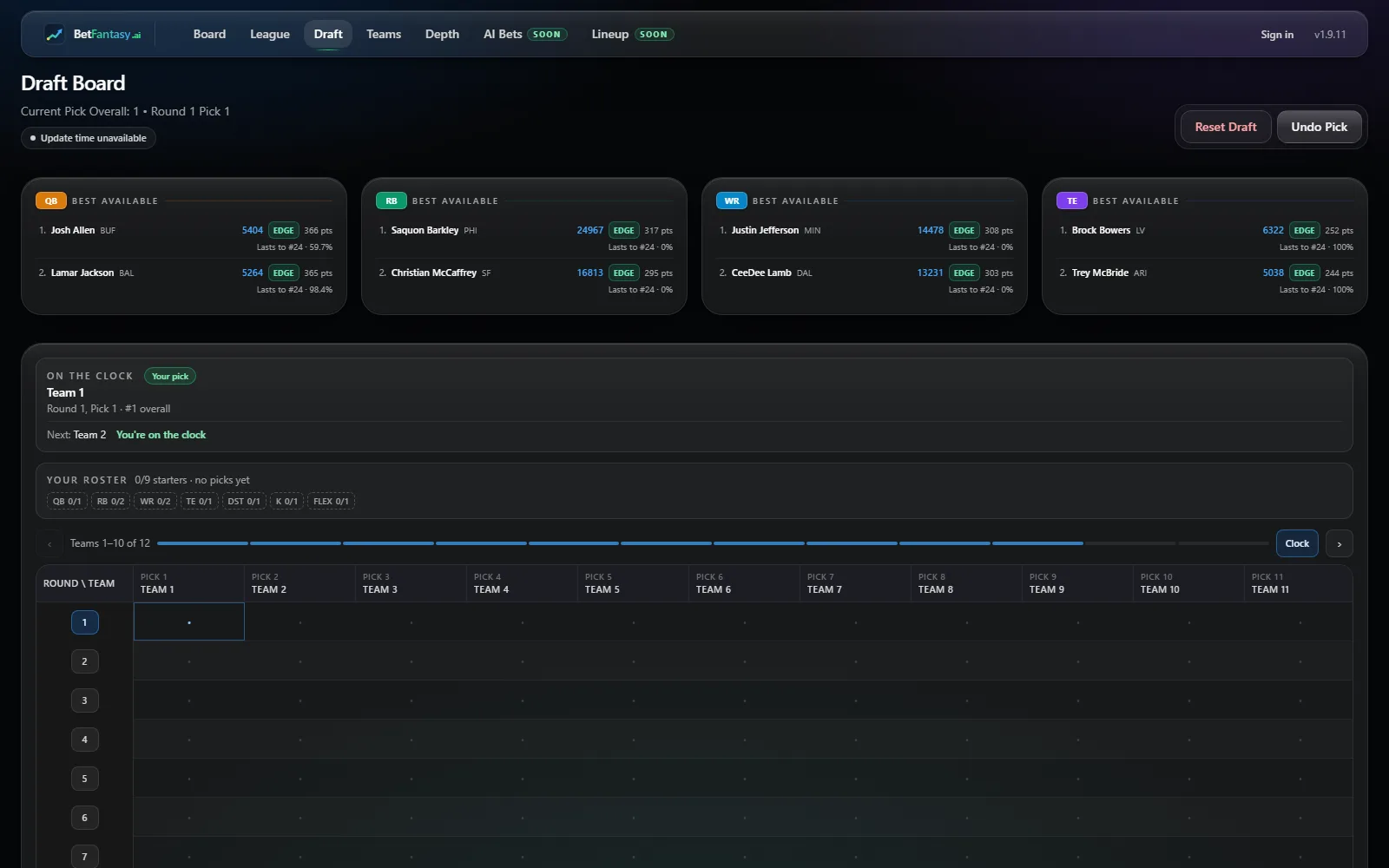This screenshot has width=1389, height=868.
Task: Select Christian McCaffrey in RB list
Action: pyautogui.click(x=526, y=280)
